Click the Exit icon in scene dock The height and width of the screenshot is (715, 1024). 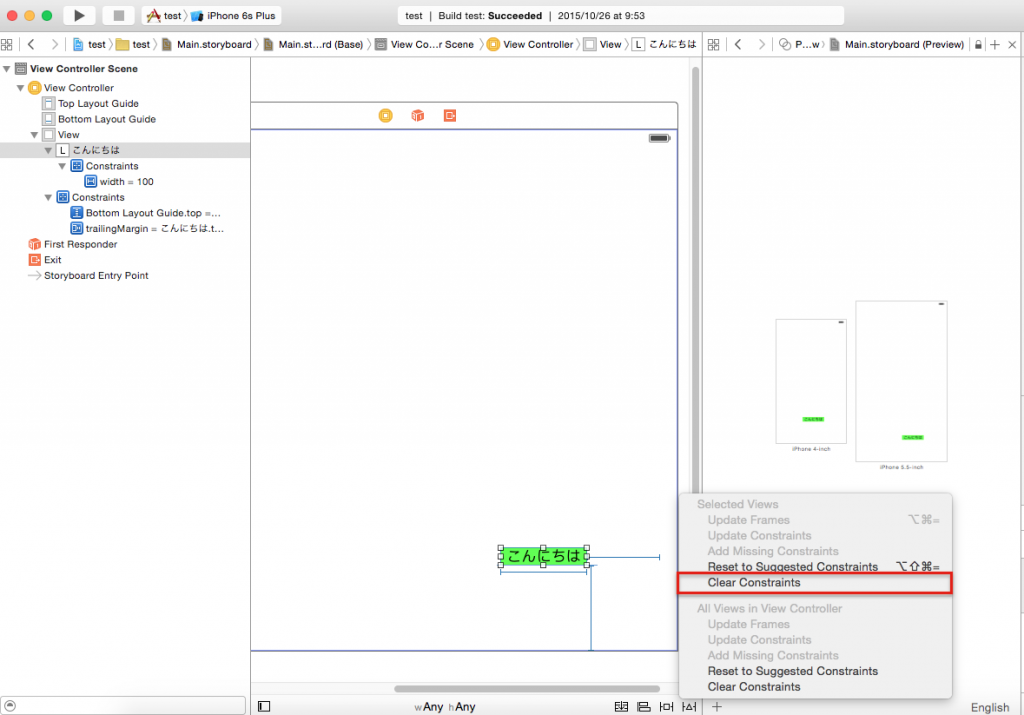coord(449,116)
